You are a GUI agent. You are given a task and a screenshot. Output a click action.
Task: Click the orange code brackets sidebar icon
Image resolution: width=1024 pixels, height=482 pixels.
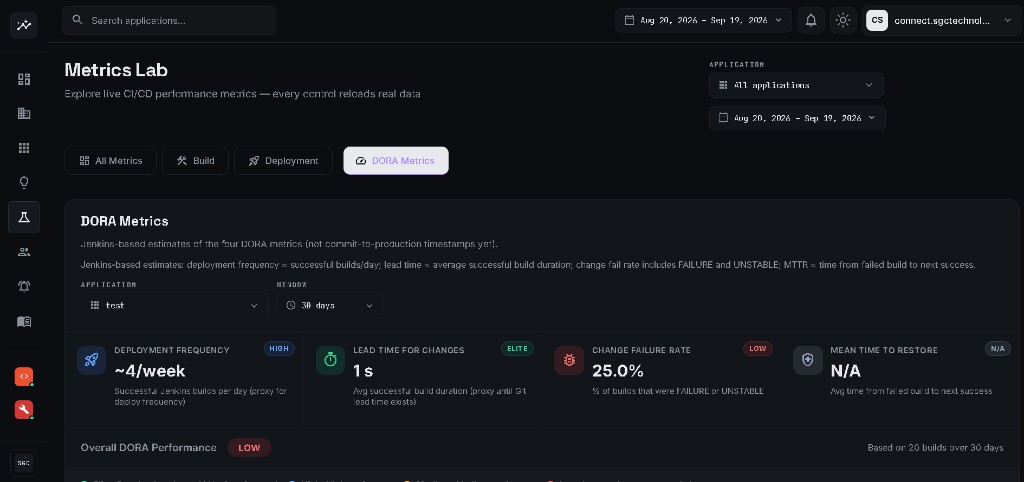click(24, 376)
